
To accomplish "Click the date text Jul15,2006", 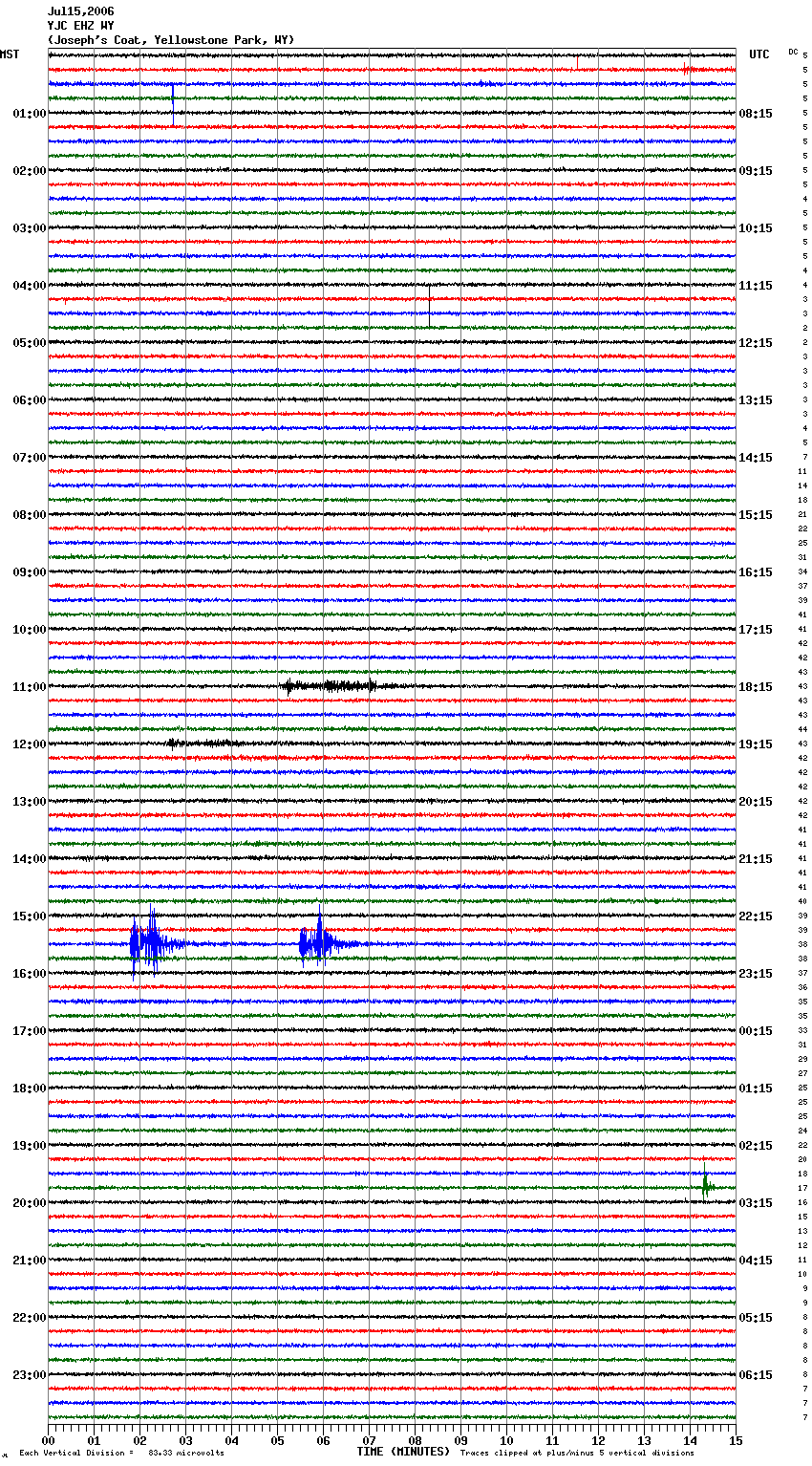I will (80, 11).
